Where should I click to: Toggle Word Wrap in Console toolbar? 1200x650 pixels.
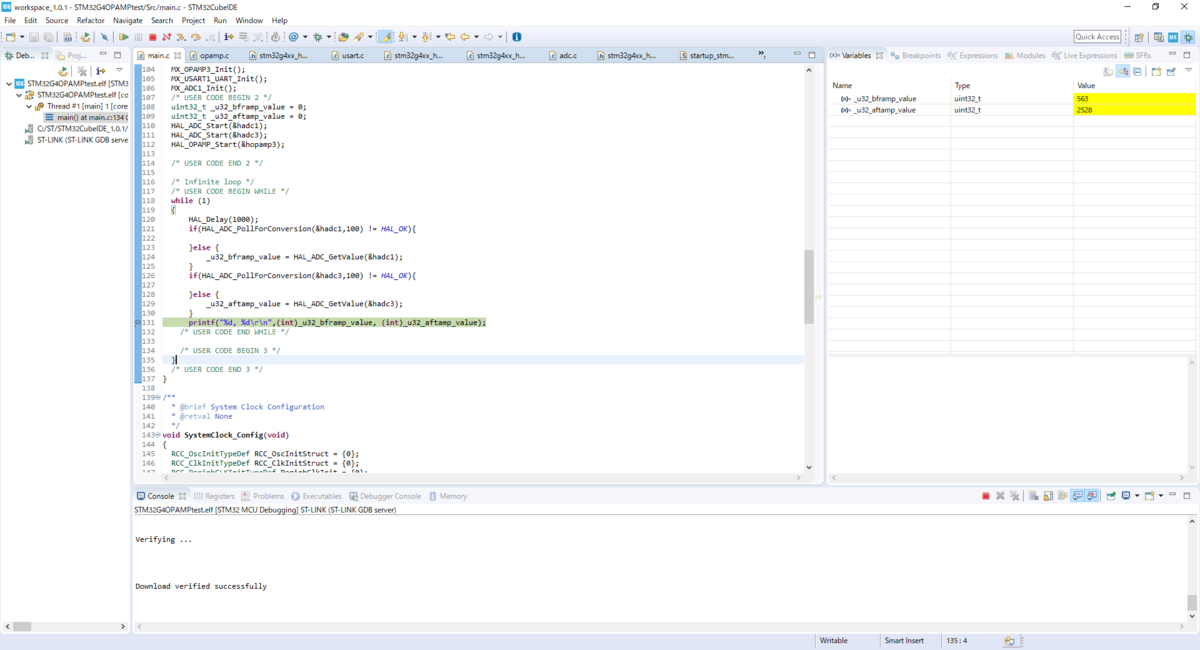click(x=1062, y=496)
